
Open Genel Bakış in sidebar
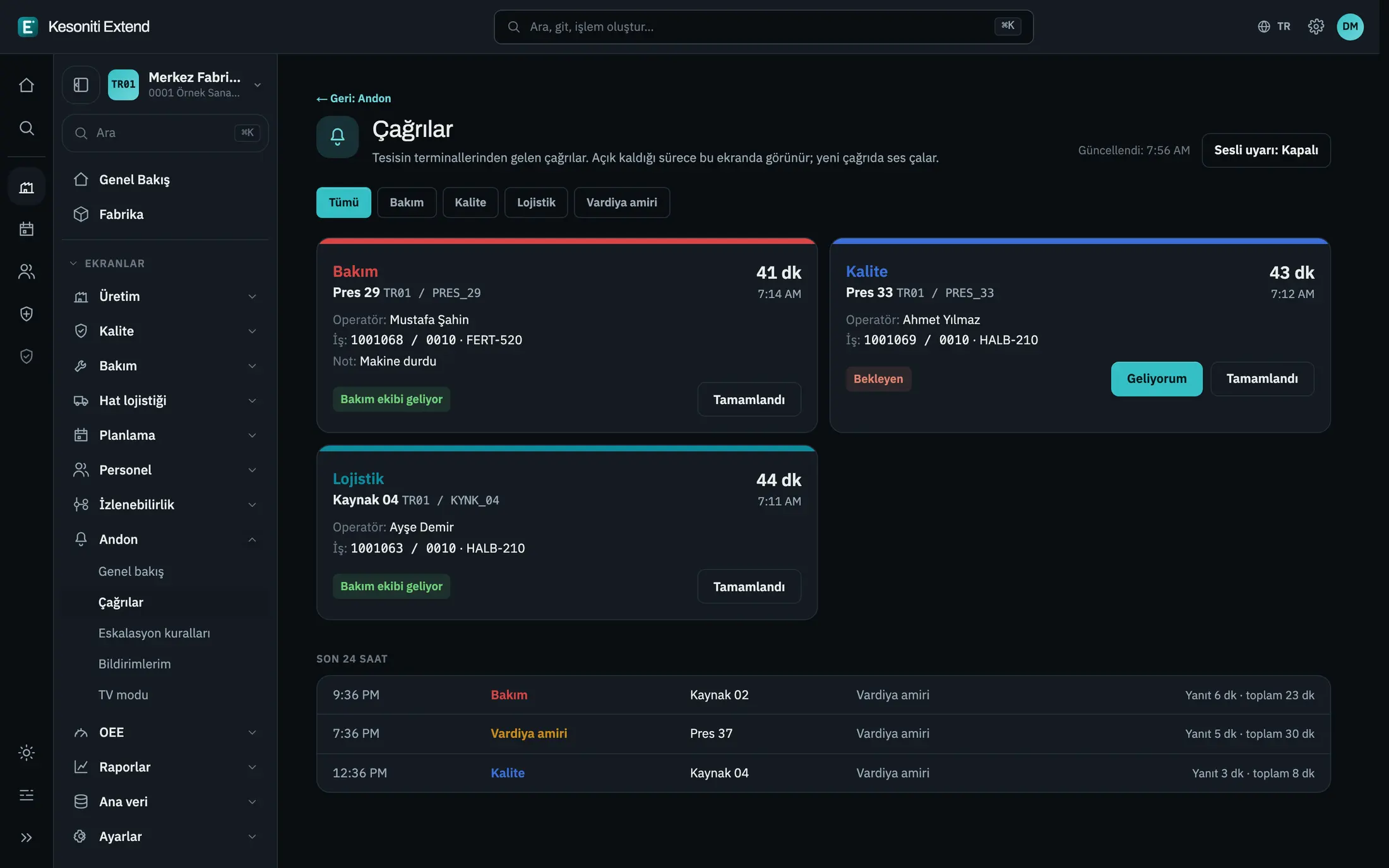[165, 179]
